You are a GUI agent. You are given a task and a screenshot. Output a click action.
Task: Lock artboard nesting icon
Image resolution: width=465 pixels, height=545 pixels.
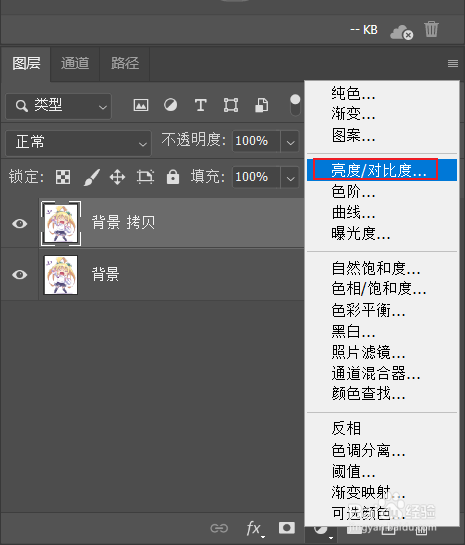click(145, 177)
